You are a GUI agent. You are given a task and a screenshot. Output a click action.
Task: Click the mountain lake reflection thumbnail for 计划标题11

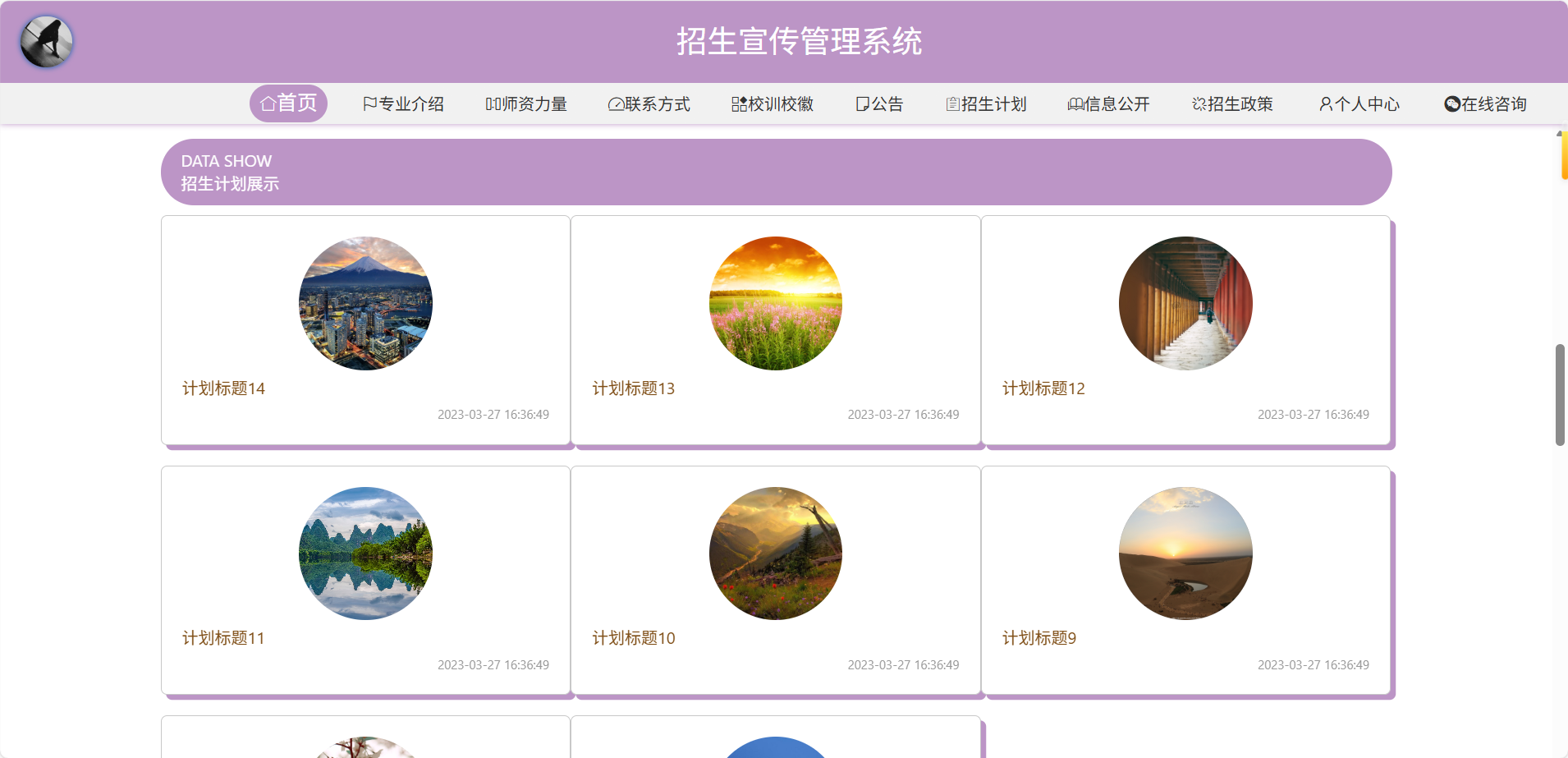coord(365,554)
